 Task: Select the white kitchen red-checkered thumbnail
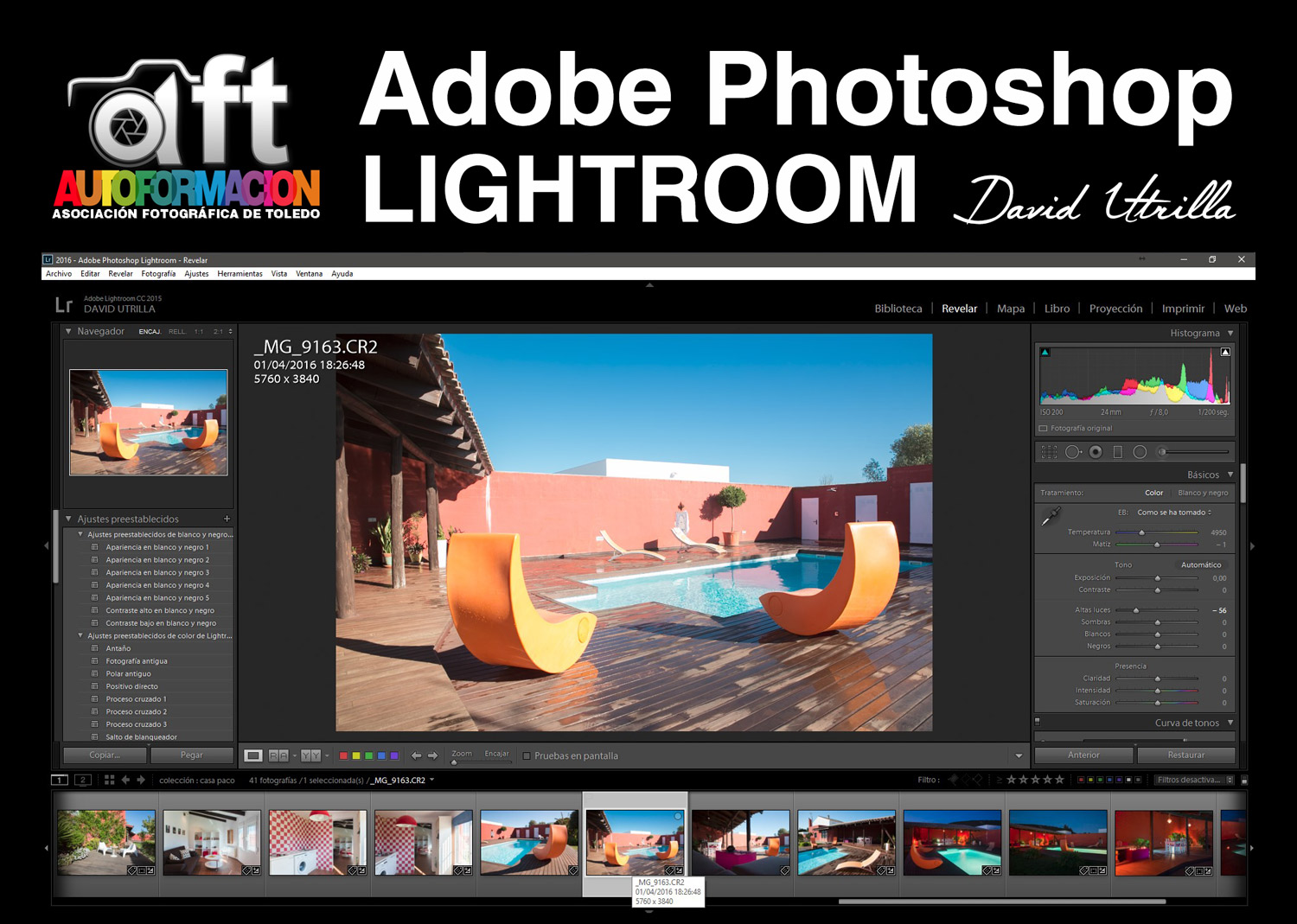(x=317, y=842)
